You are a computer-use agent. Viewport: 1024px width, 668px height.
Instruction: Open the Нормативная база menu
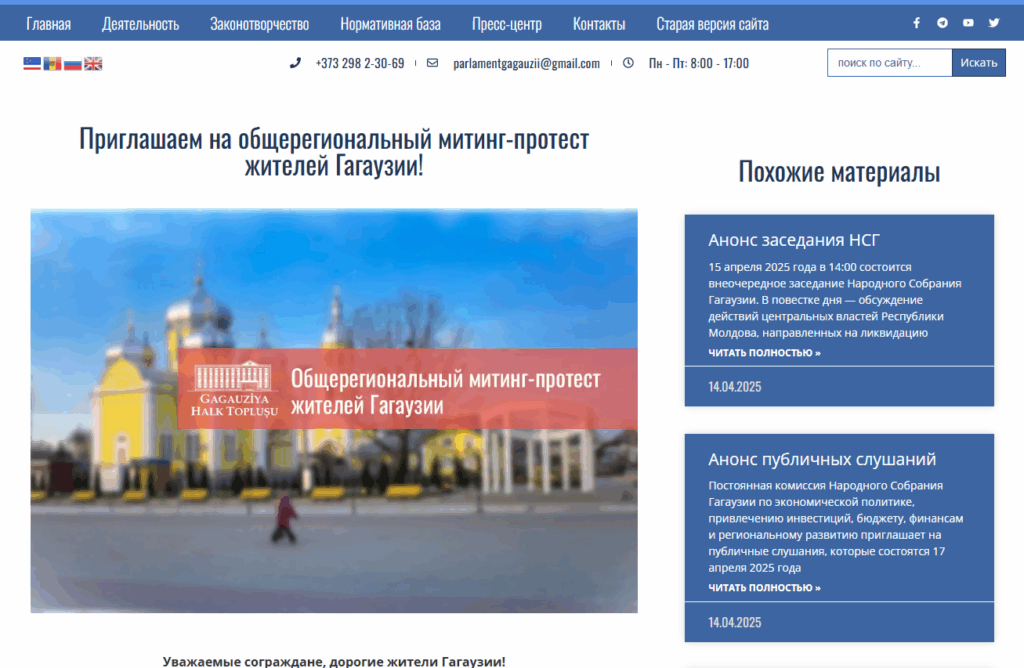[391, 24]
